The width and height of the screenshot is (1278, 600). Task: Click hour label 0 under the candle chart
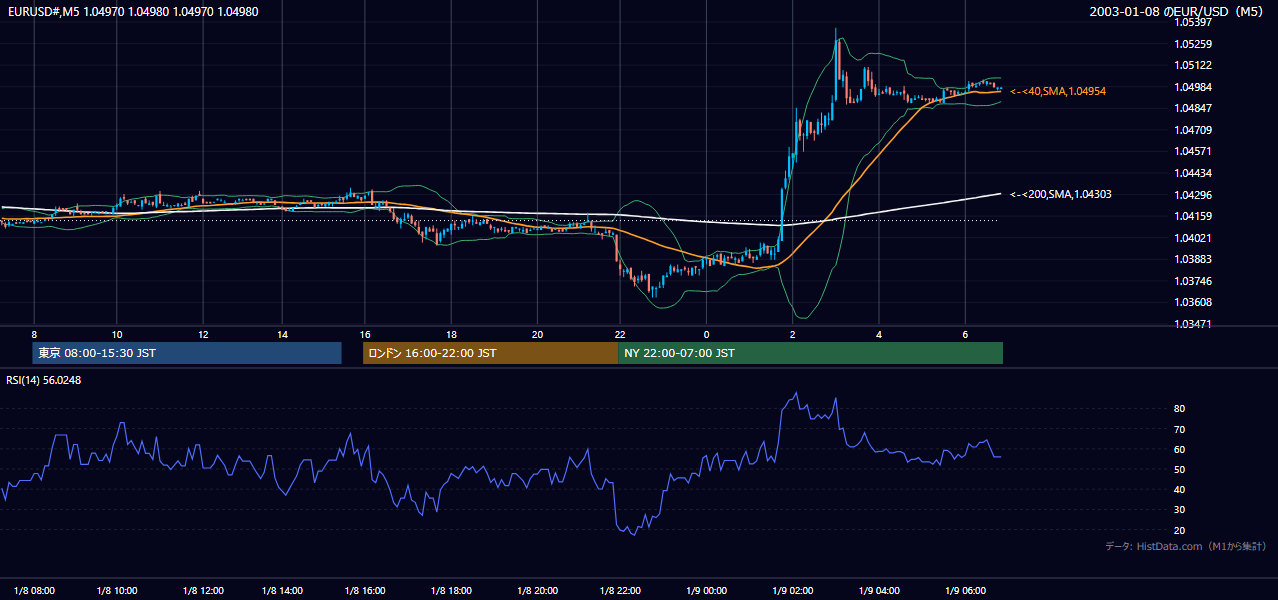pos(706,334)
